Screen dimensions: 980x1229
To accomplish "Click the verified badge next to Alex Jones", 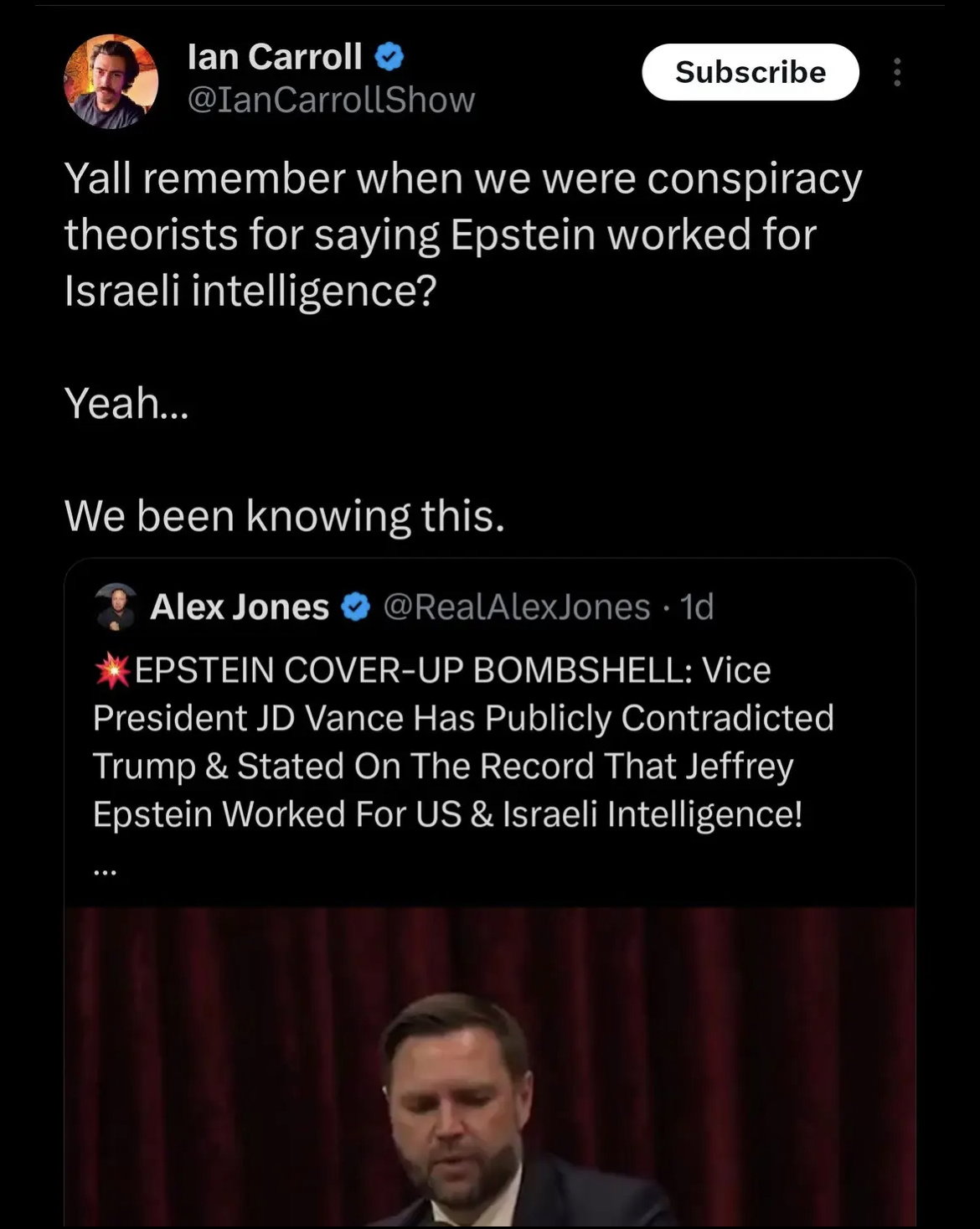I will coord(356,607).
